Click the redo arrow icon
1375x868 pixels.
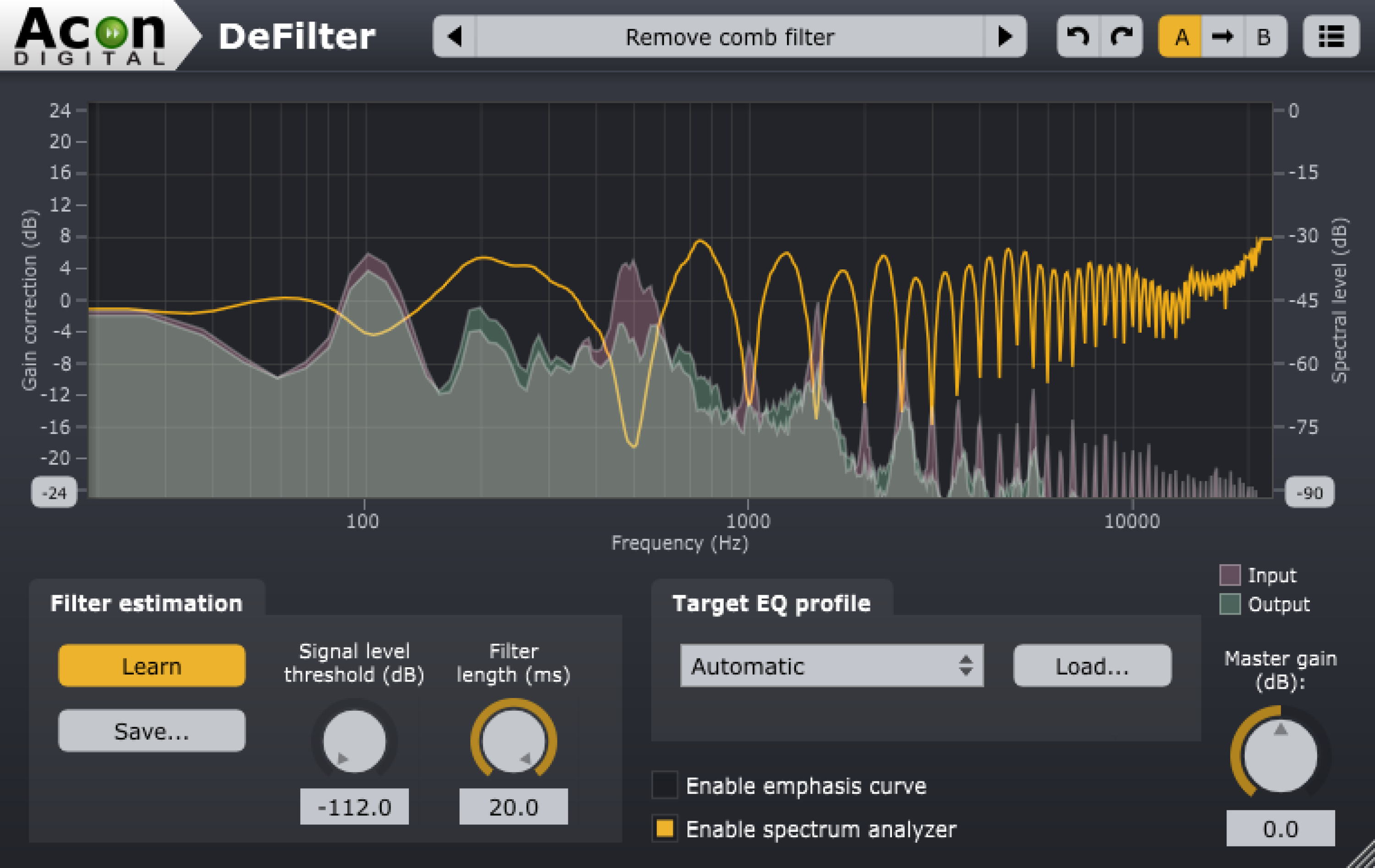(1120, 37)
